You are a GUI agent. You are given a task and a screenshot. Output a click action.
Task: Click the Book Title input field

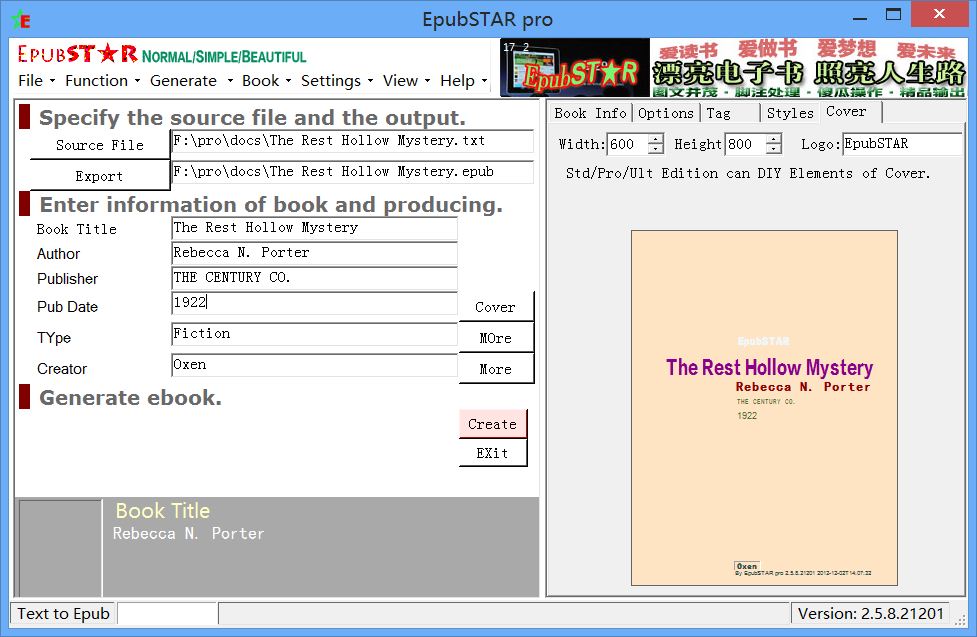[x=314, y=228]
